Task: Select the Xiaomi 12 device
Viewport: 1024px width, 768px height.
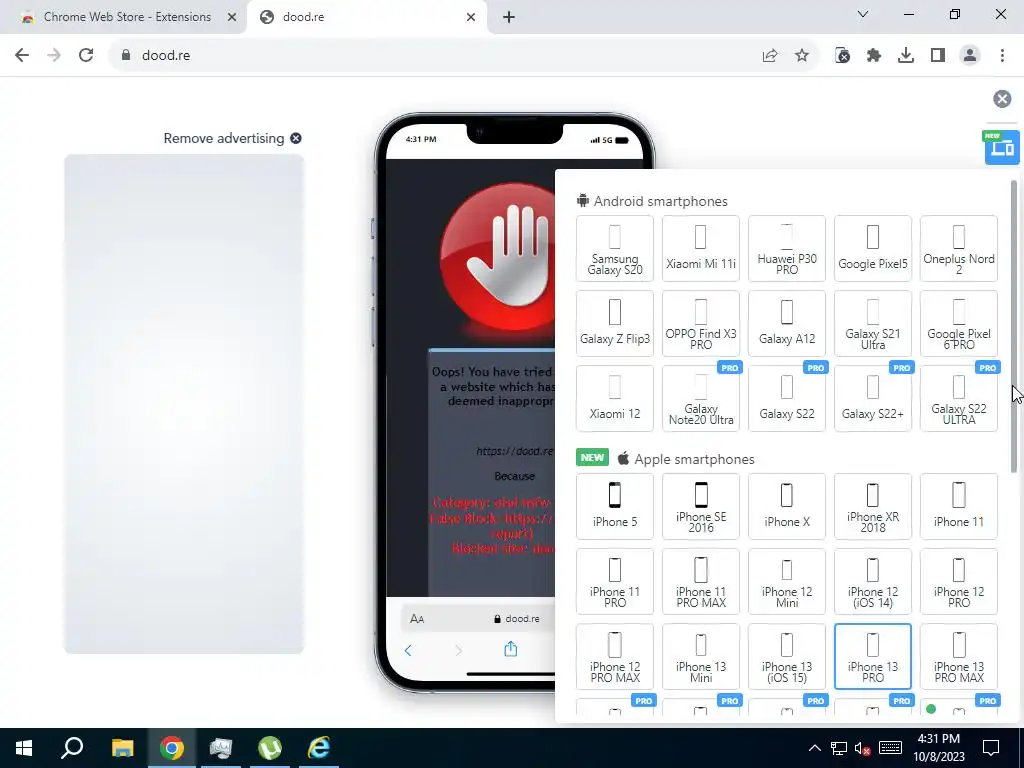Action: pos(615,398)
